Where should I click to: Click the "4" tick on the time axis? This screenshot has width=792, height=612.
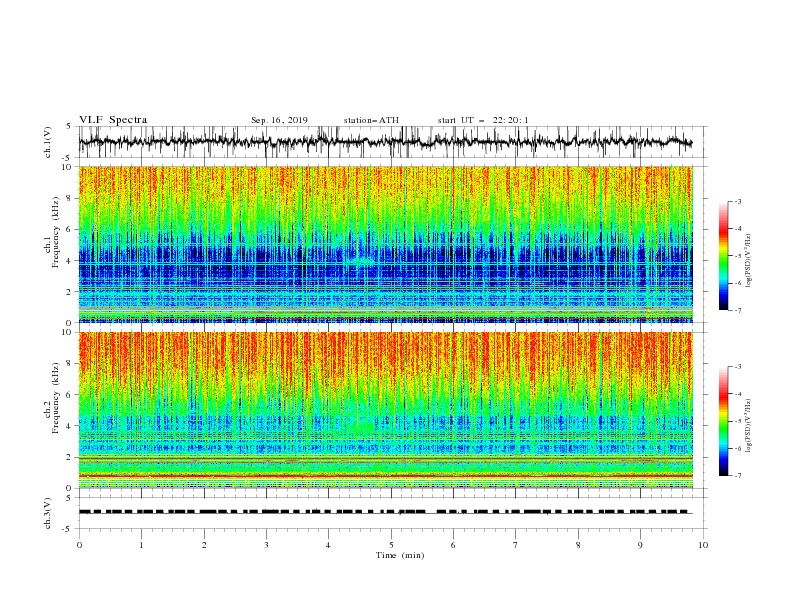(328, 545)
